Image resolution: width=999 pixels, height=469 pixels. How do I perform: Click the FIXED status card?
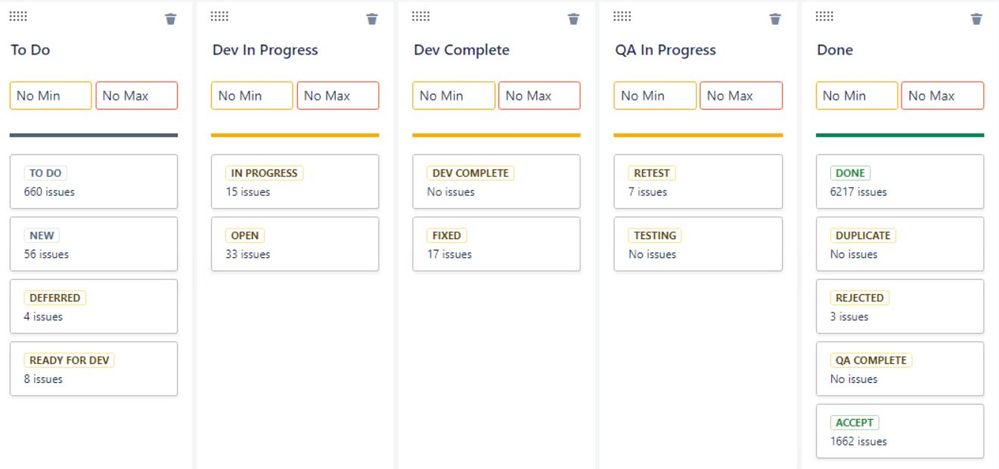pyautogui.click(x=496, y=244)
